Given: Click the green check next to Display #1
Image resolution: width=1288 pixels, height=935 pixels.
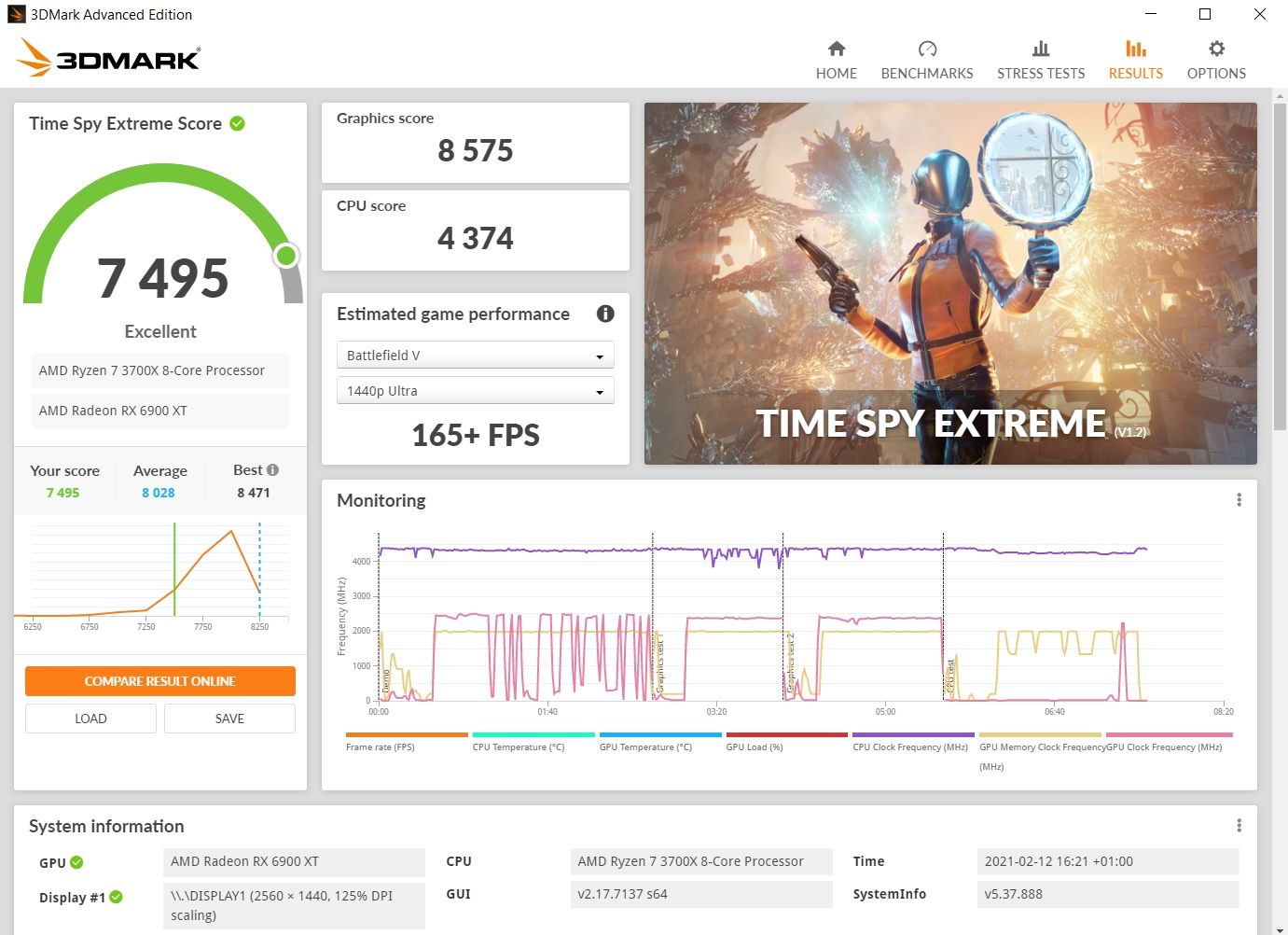Looking at the screenshot, I should (116, 897).
